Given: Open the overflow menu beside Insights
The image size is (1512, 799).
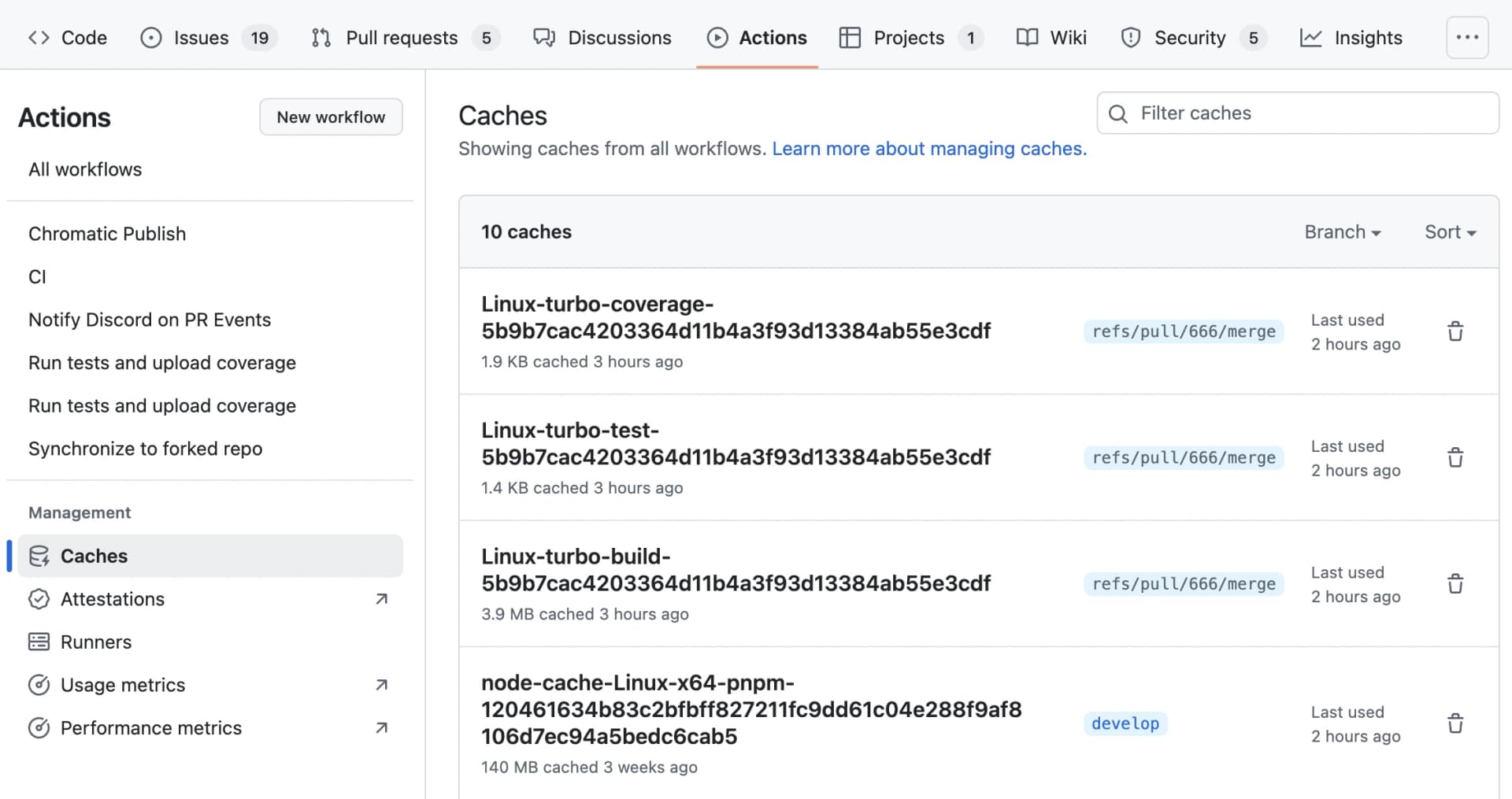Looking at the screenshot, I should [1466, 37].
